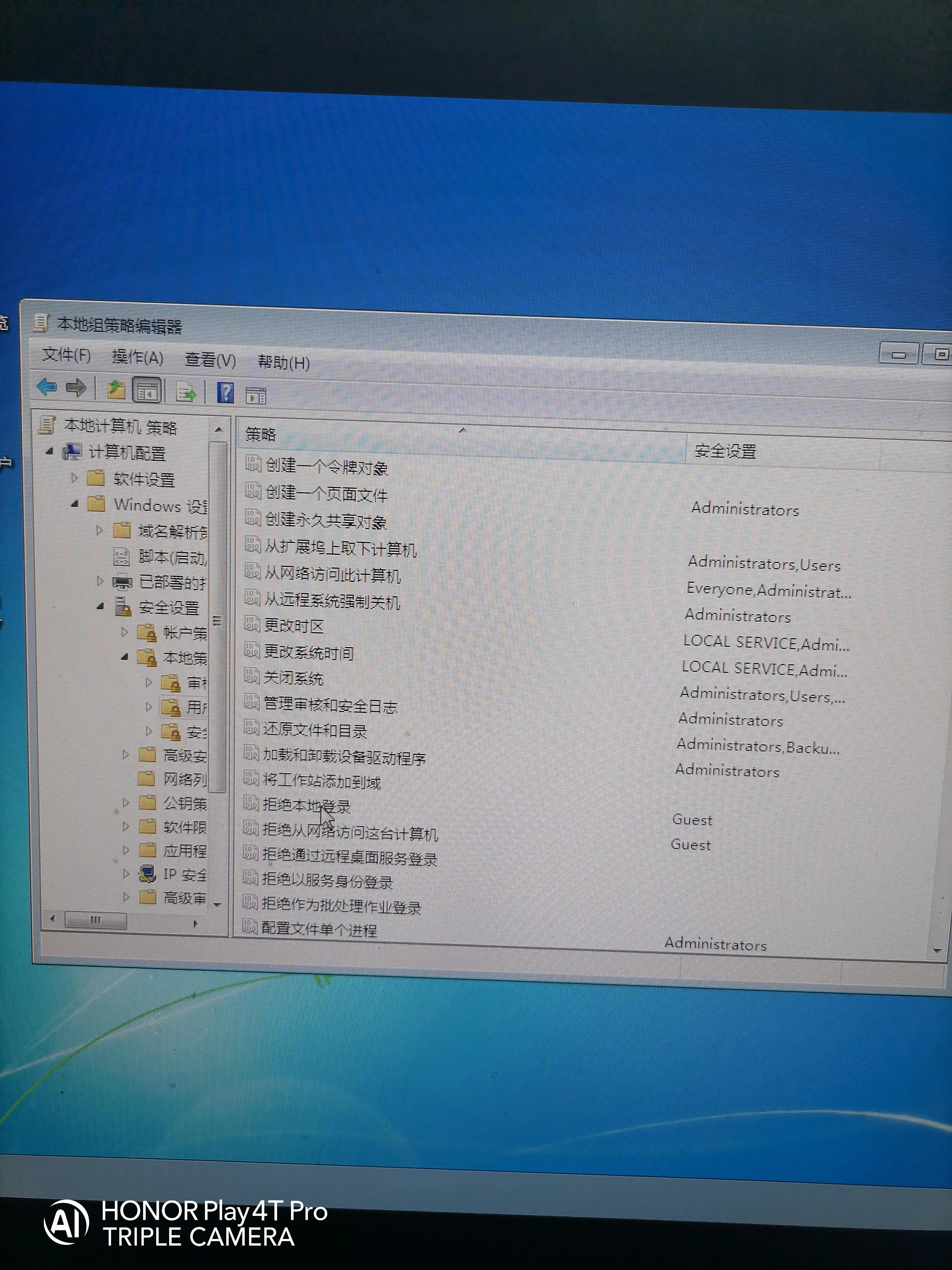The image size is (952, 1270).
Task: Open the 文件(F) menu
Action: [65, 356]
